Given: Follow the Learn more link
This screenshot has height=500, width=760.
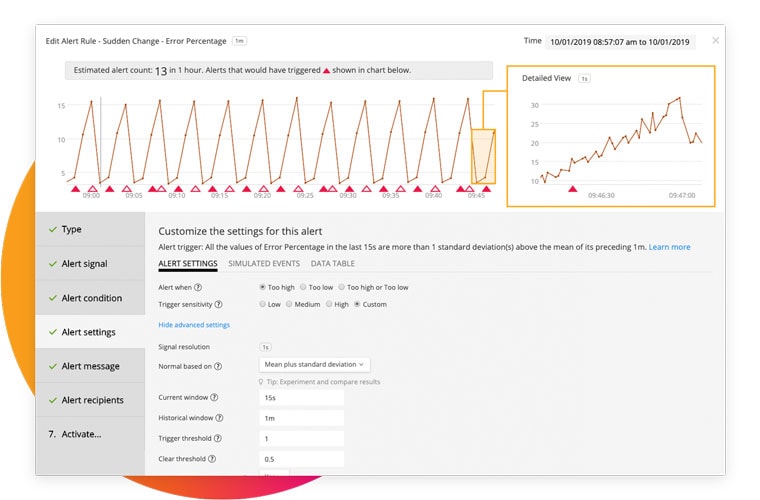Looking at the screenshot, I should [669, 247].
